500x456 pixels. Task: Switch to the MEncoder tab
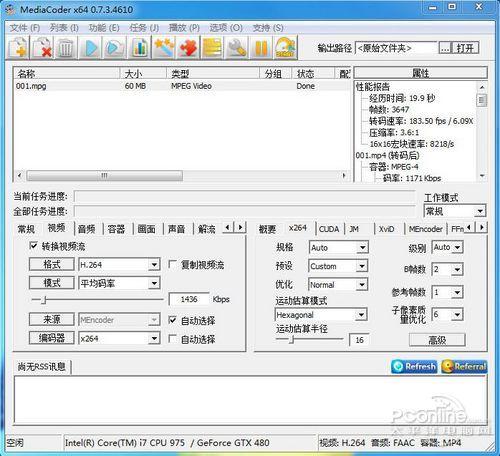[425, 229]
